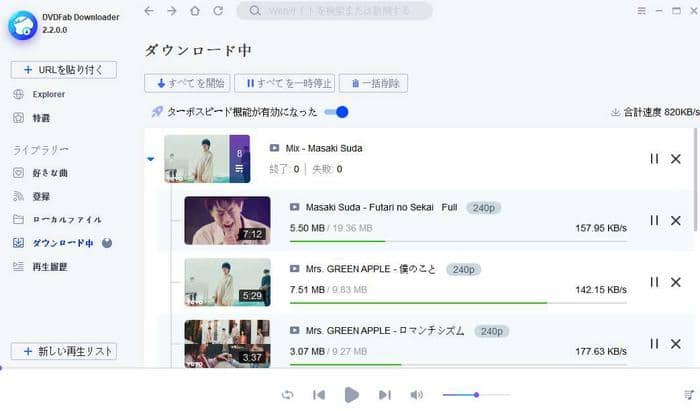Click the ロマンチシズム video thumbnail
This screenshot has height=411, width=700.
coord(227,344)
